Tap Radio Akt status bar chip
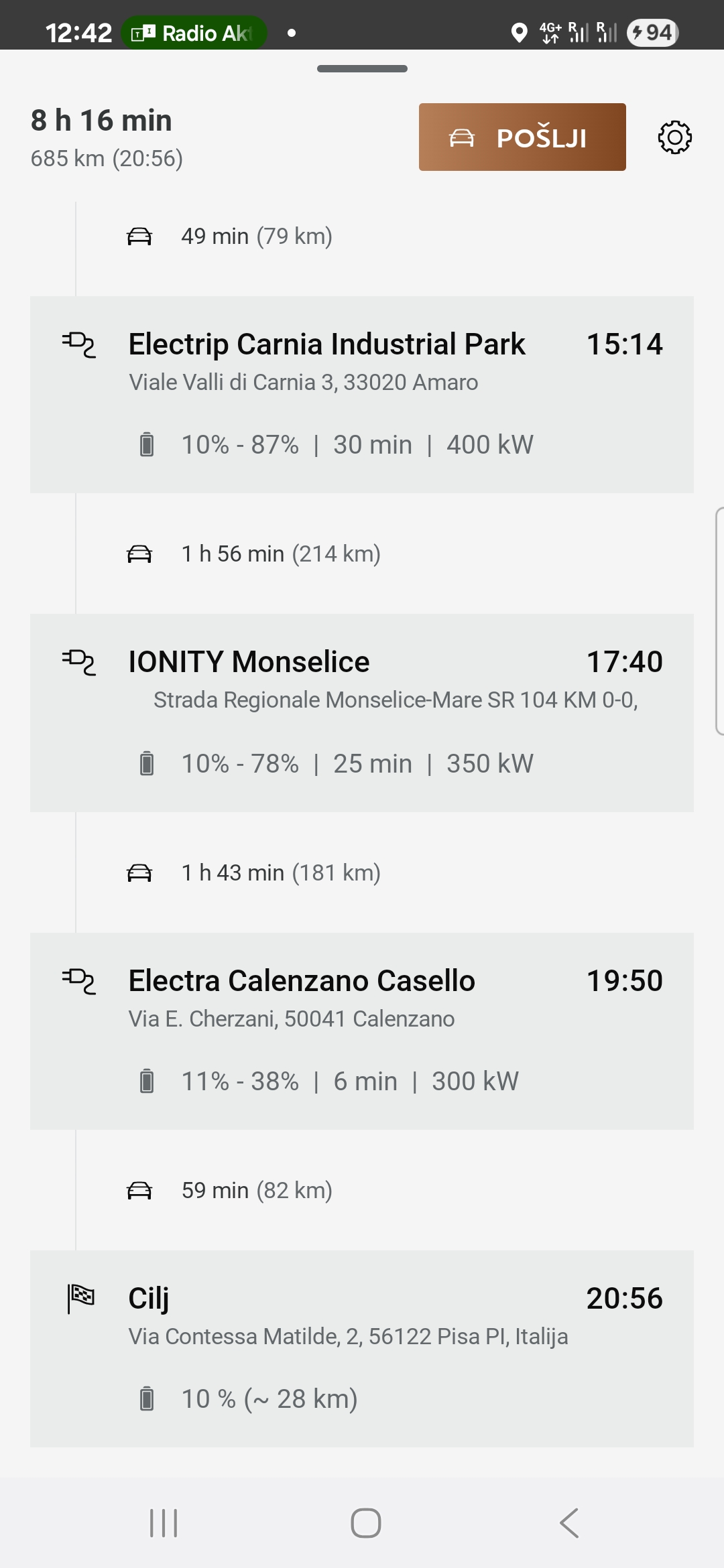This screenshot has width=724, height=1568. (194, 33)
